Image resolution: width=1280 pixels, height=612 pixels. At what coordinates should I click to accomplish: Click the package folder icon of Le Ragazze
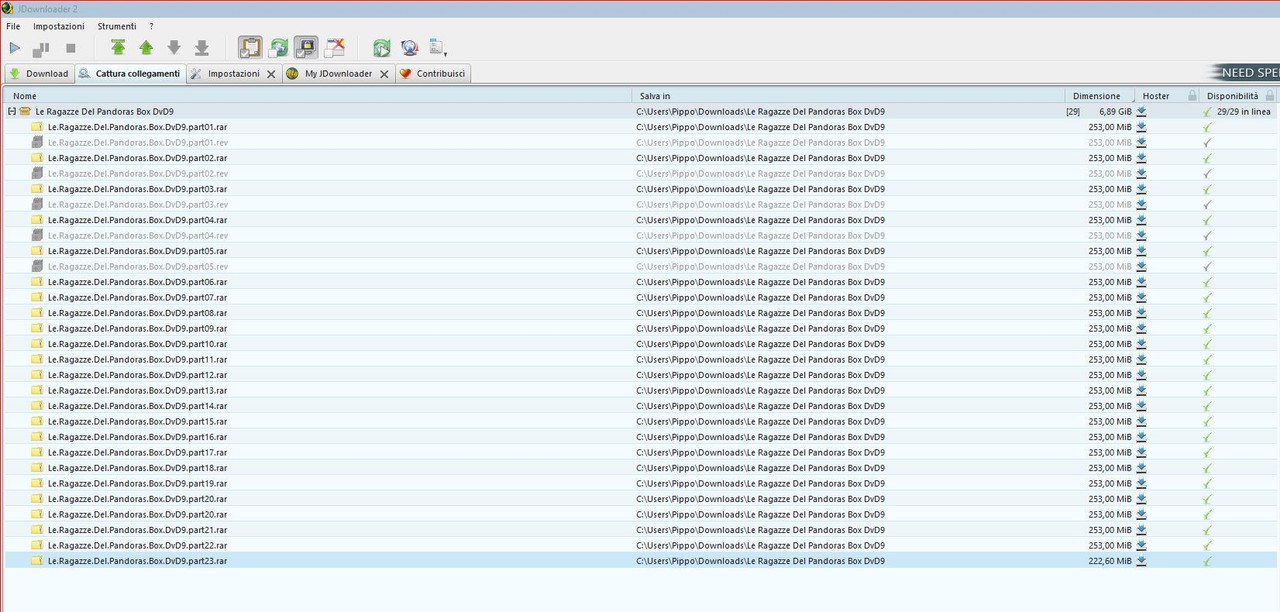point(25,112)
